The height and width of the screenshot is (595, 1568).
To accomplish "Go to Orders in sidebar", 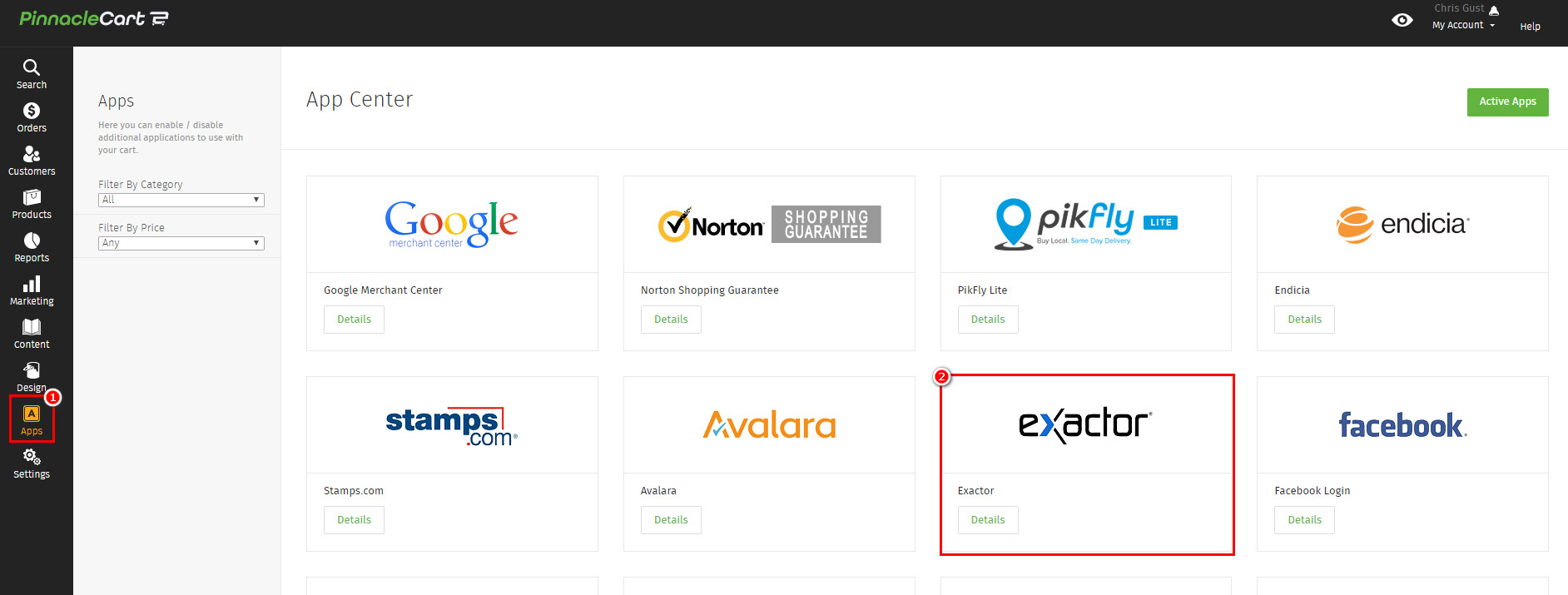I will [32, 117].
